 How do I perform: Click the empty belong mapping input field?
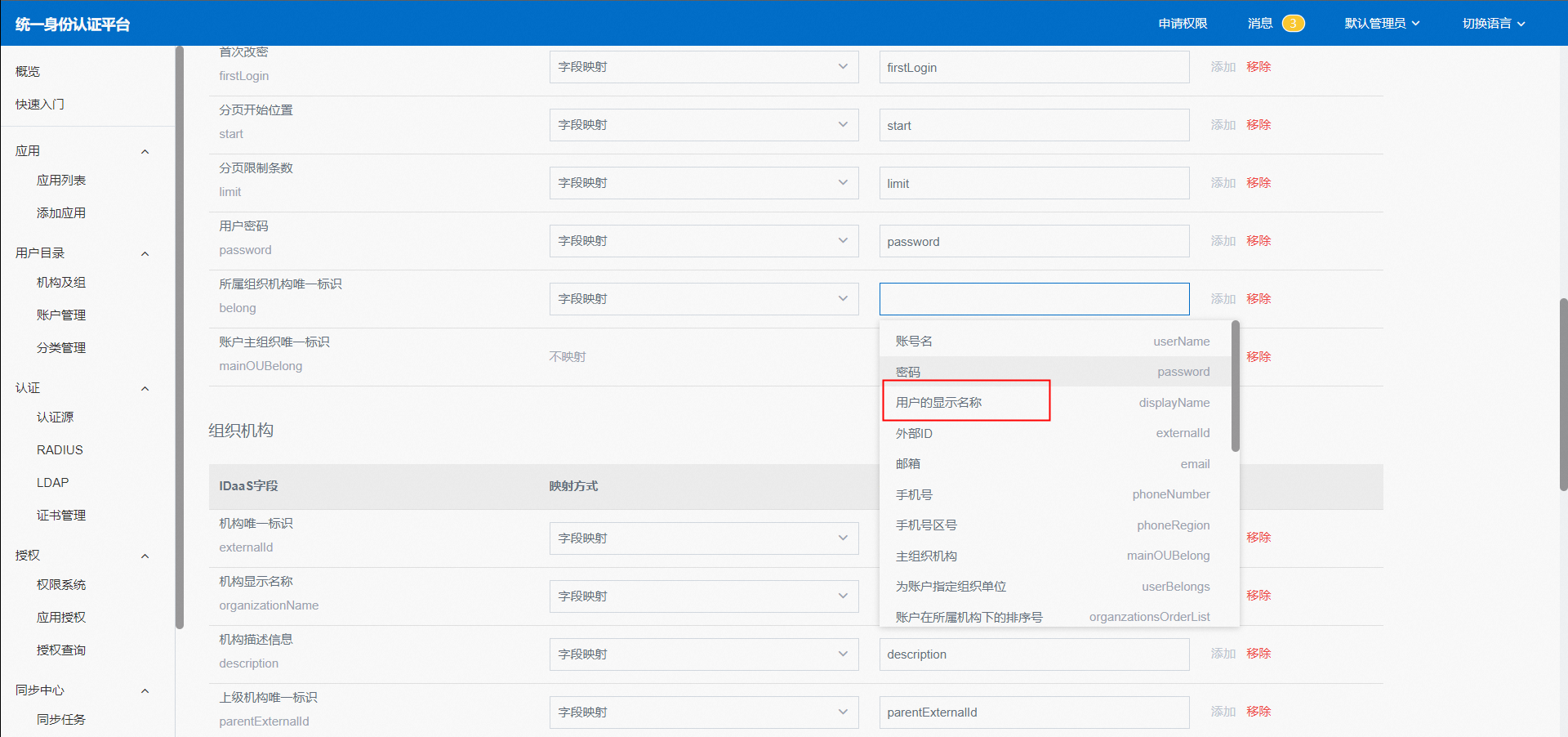(1033, 299)
